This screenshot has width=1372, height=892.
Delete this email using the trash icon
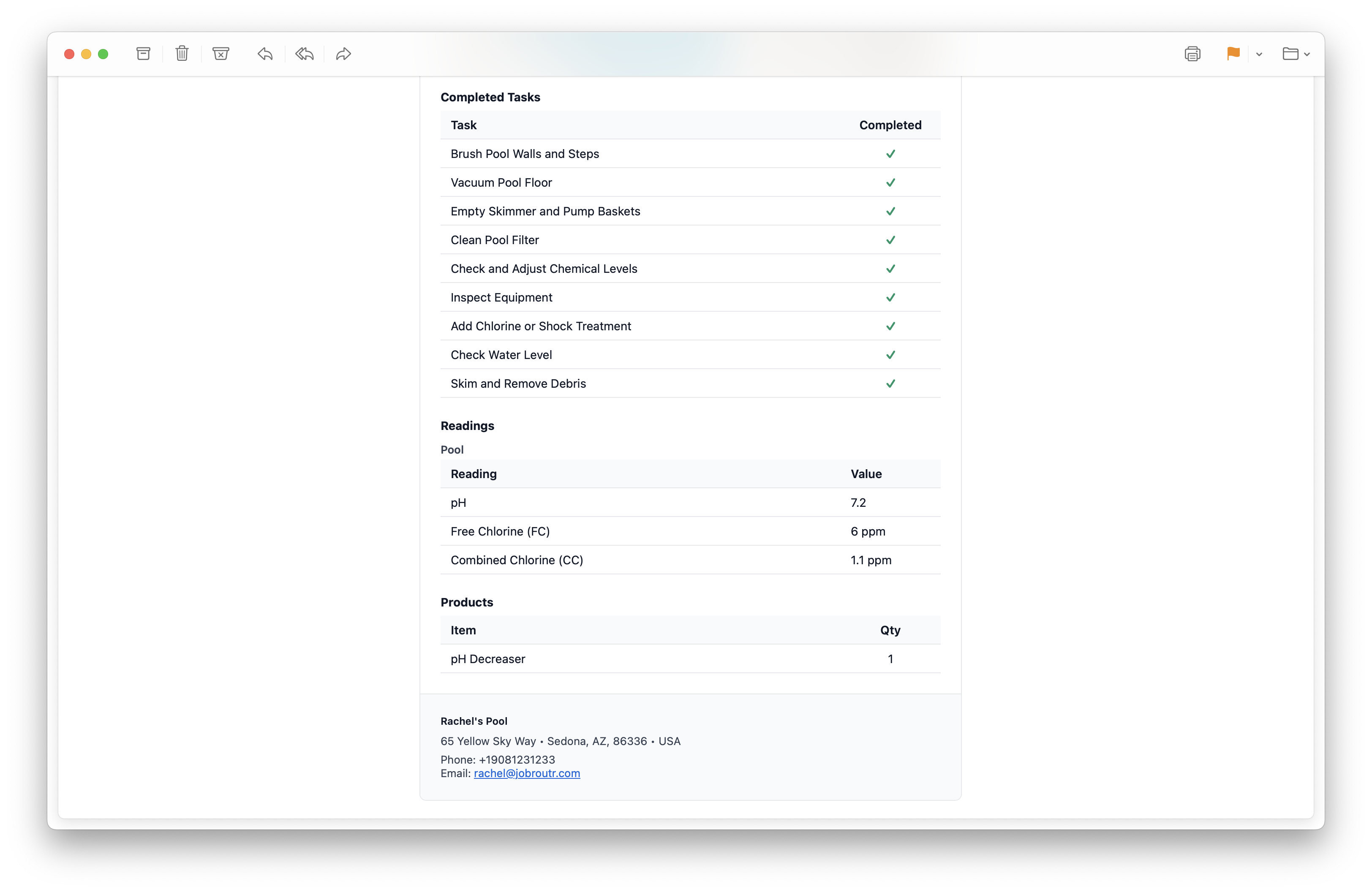pyautogui.click(x=182, y=54)
